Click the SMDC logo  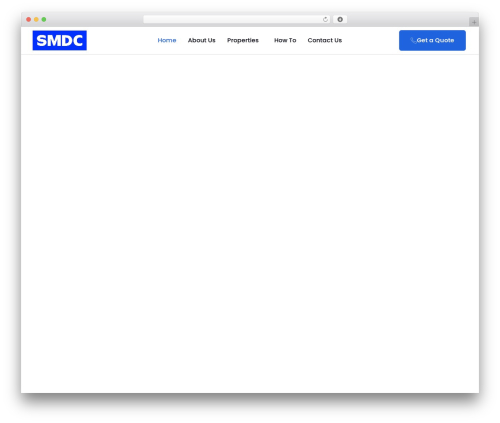(60, 40)
